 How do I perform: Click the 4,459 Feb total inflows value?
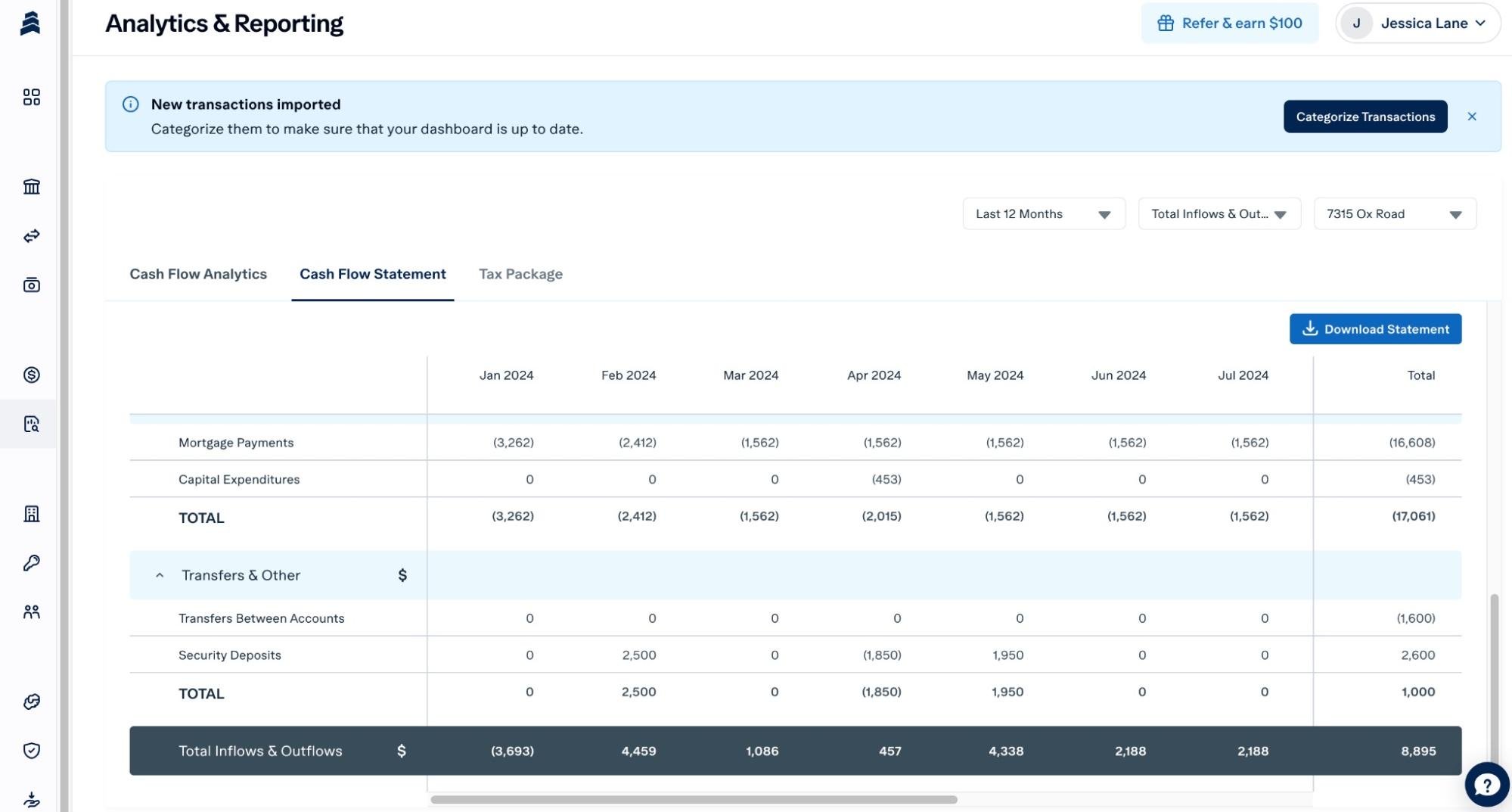pos(638,751)
